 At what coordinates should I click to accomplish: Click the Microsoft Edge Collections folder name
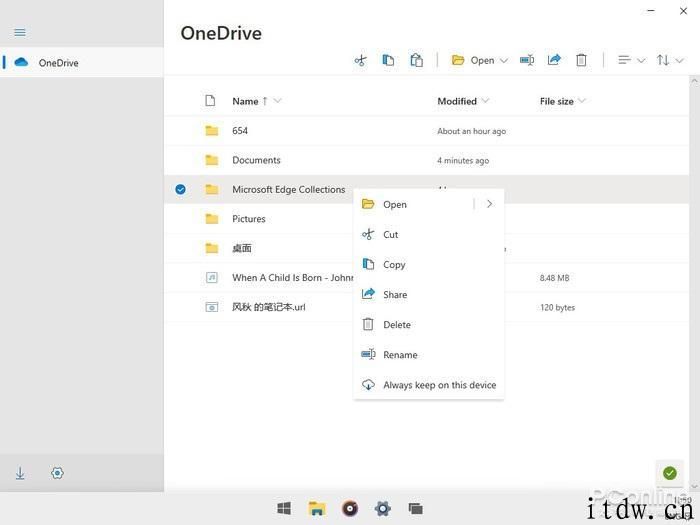click(x=288, y=189)
